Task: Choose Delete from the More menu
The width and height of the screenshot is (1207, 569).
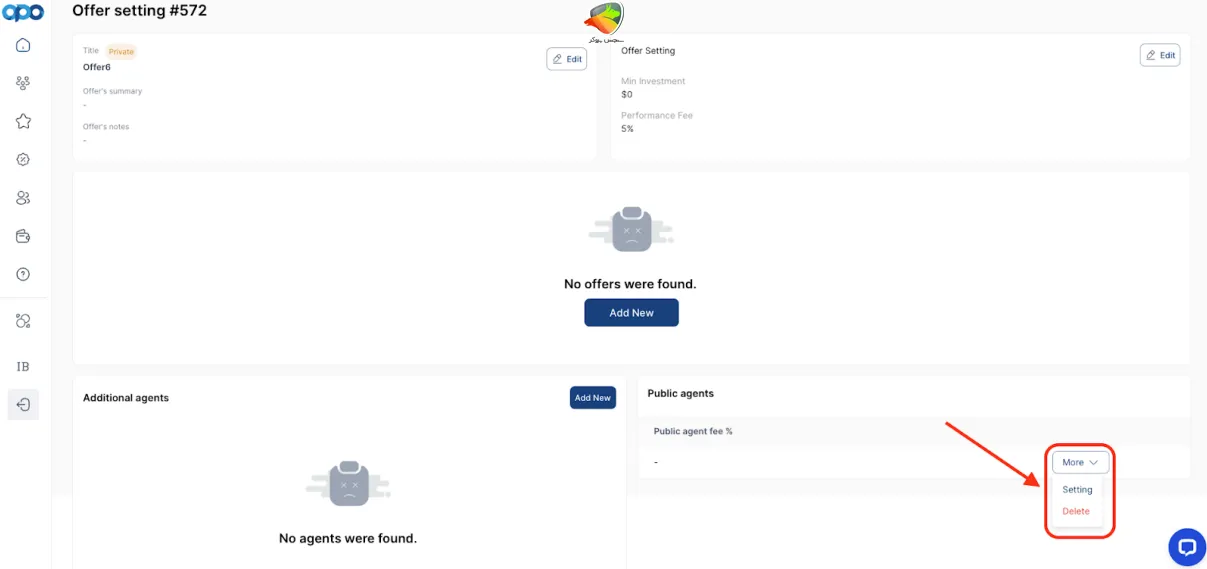Action: [1076, 511]
